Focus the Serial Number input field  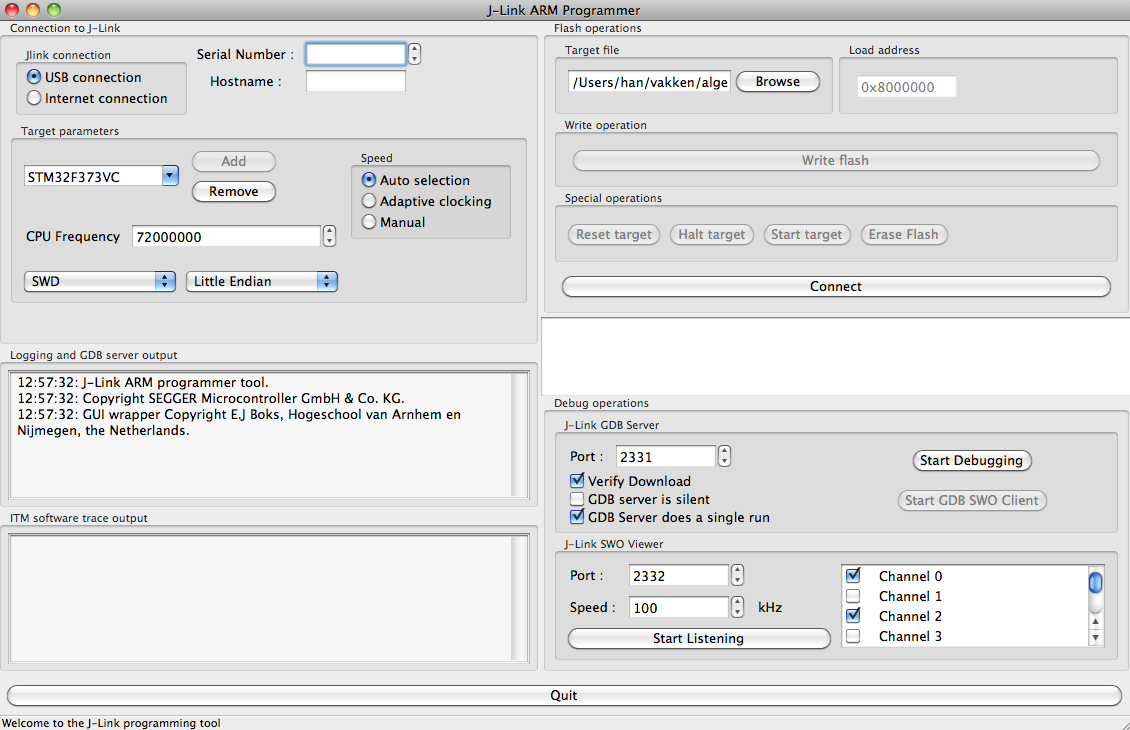[x=355, y=54]
